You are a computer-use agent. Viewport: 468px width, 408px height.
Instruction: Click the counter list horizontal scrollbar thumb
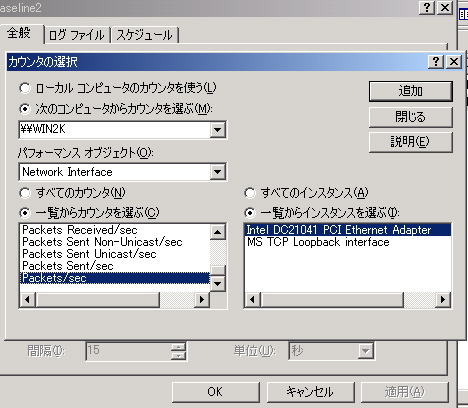[97, 300]
